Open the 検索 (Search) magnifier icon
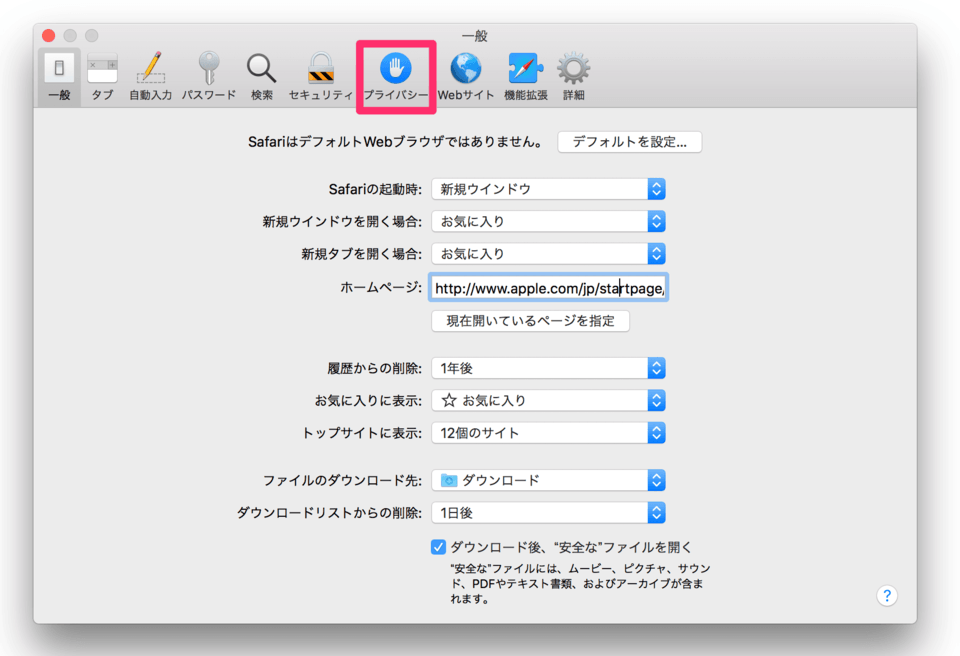The height and width of the screenshot is (656, 960). 261,70
